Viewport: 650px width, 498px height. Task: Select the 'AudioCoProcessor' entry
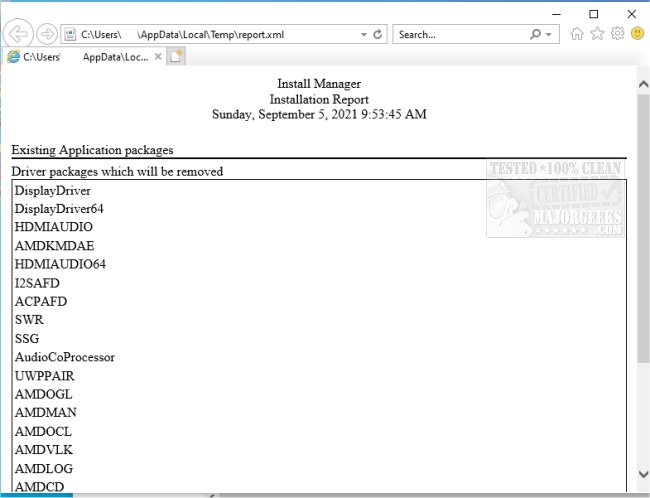tap(65, 357)
